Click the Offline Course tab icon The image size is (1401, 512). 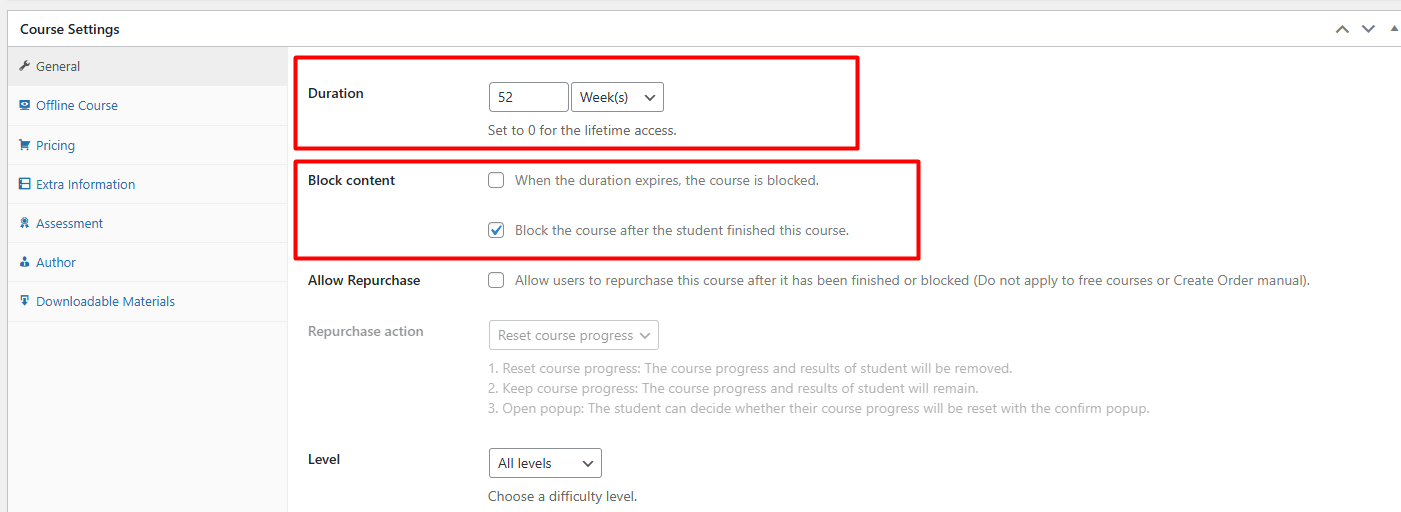(x=25, y=105)
